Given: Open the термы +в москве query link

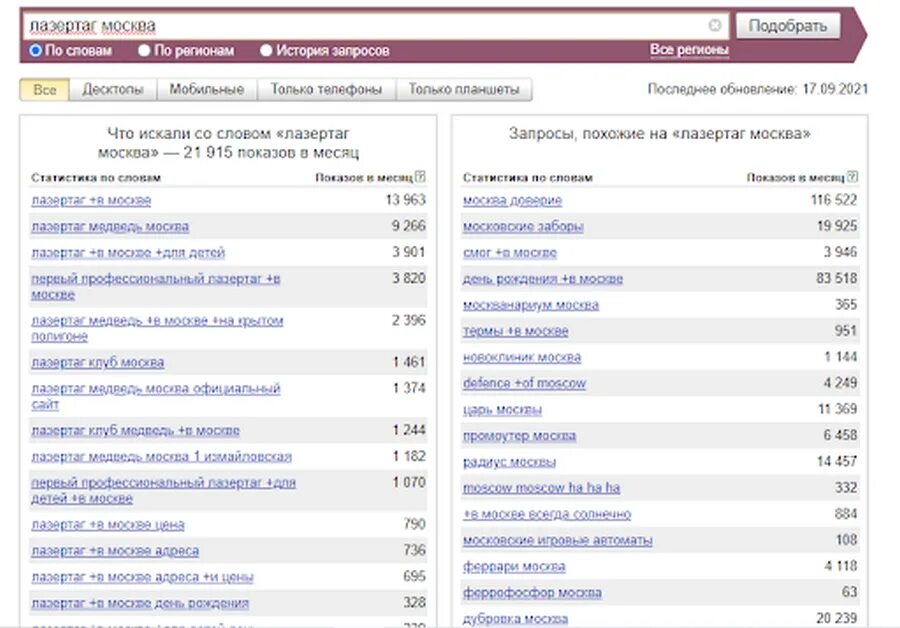Looking at the screenshot, I should [515, 331].
